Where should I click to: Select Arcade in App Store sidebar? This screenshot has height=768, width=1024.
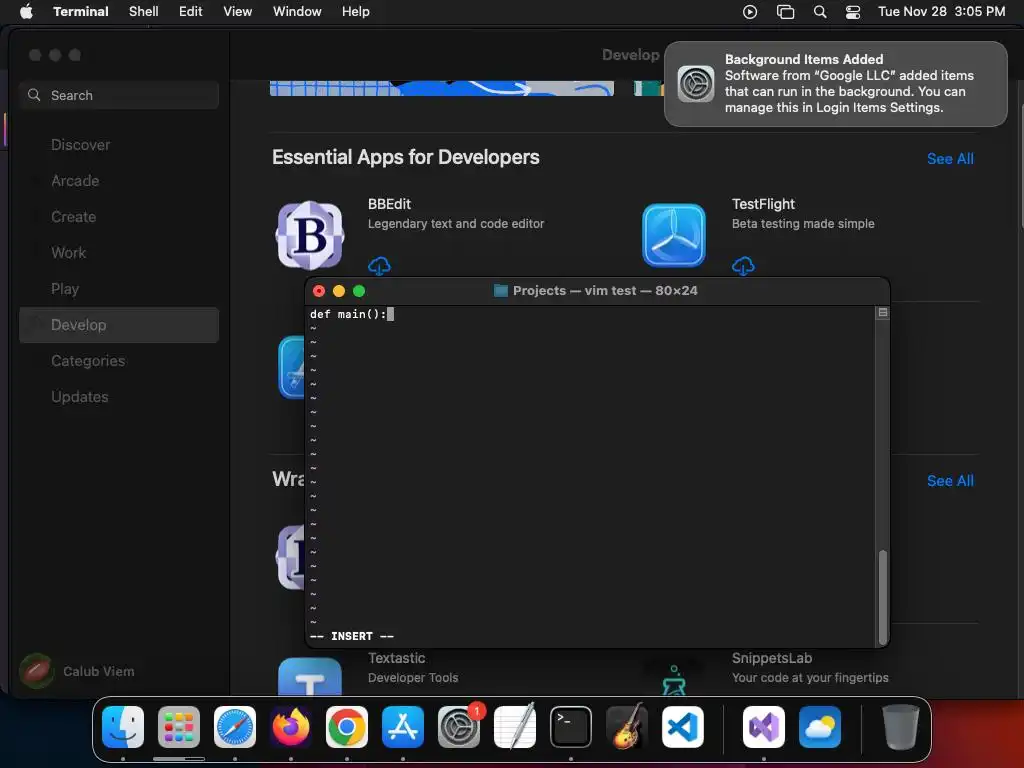click(x=119, y=181)
